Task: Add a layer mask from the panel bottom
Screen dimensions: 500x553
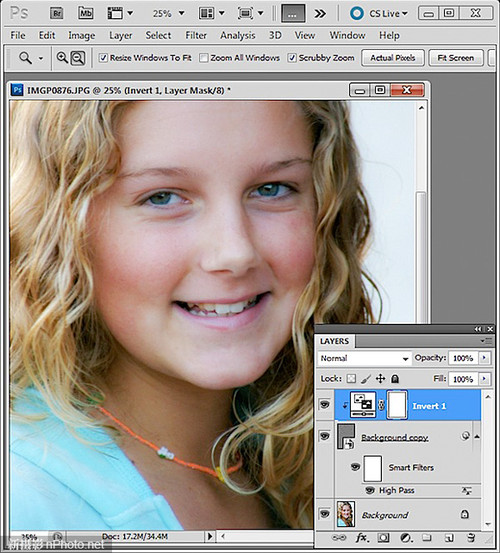Action: [383, 538]
